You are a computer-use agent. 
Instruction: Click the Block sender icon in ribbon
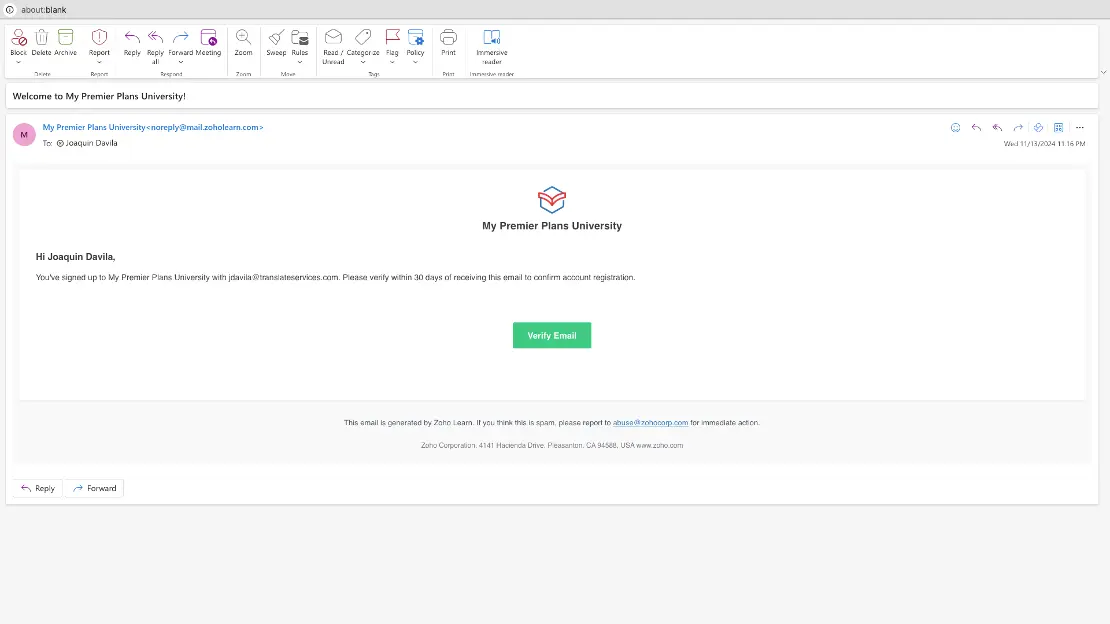pos(18,38)
